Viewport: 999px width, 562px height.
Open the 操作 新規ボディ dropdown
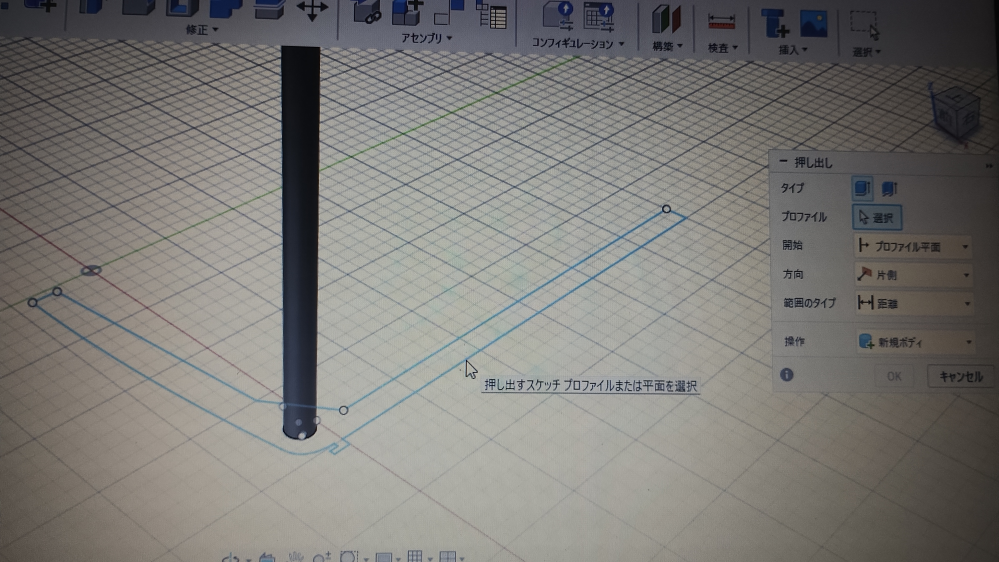click(x=914, y=342)
